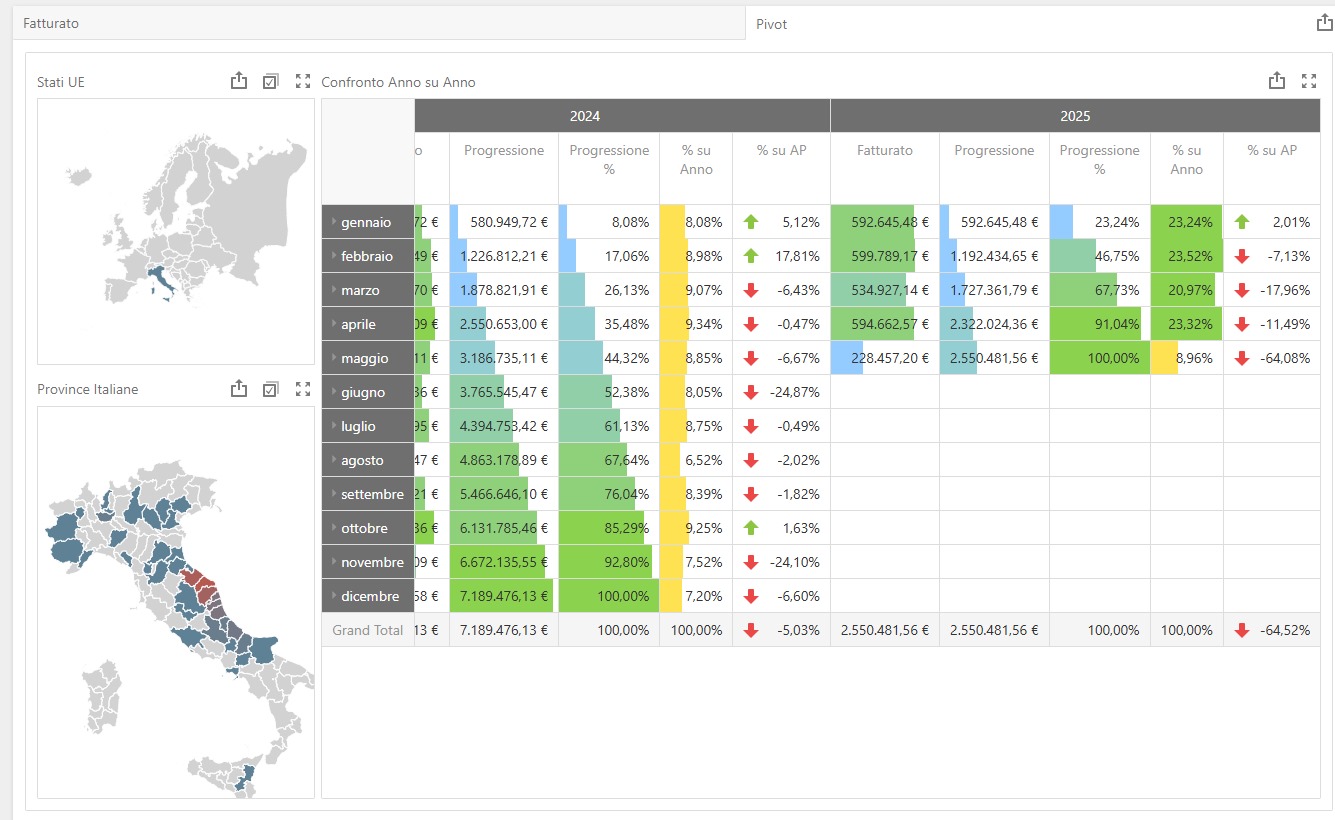Export the Confronto Anno su Anno pivot
This screenshot has width=1335, height=820.
point(1277,81)
